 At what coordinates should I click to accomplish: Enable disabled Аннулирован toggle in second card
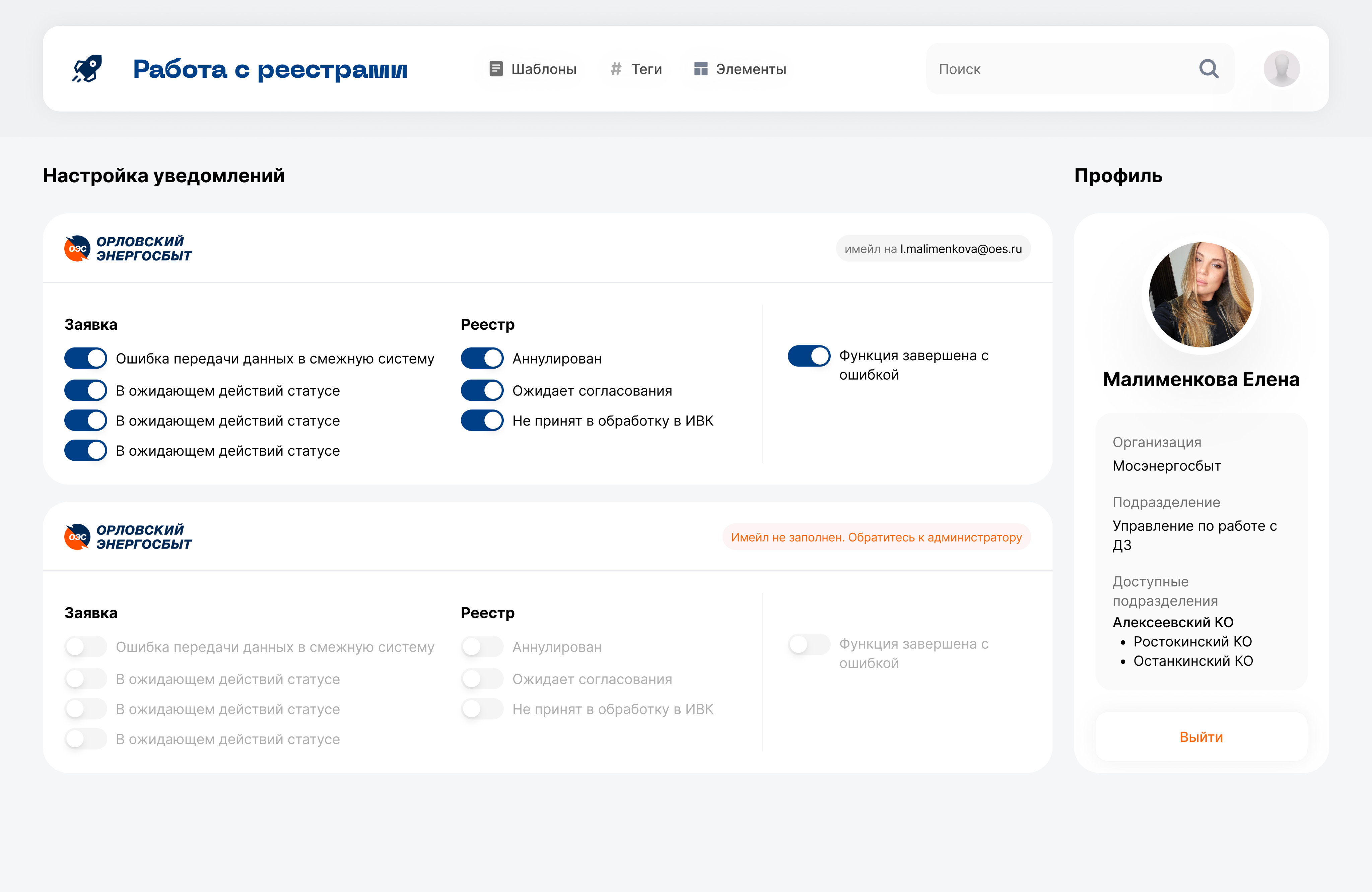[x=482, y=646]
